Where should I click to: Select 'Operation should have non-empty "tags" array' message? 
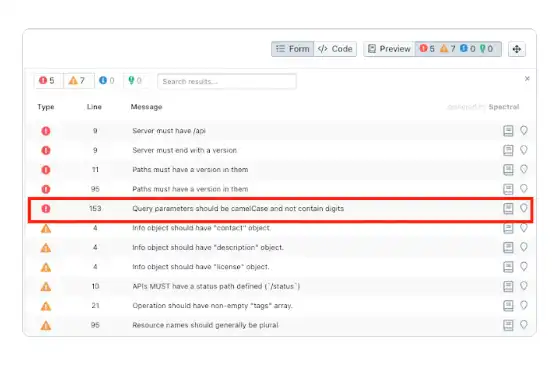(212, 306)
